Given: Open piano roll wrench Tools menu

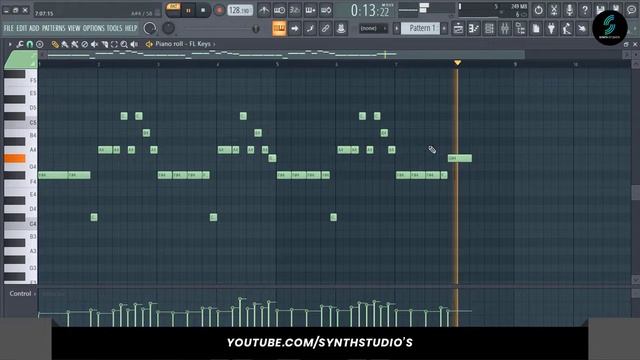Looking at the screenshot, I should coord(20,44).
